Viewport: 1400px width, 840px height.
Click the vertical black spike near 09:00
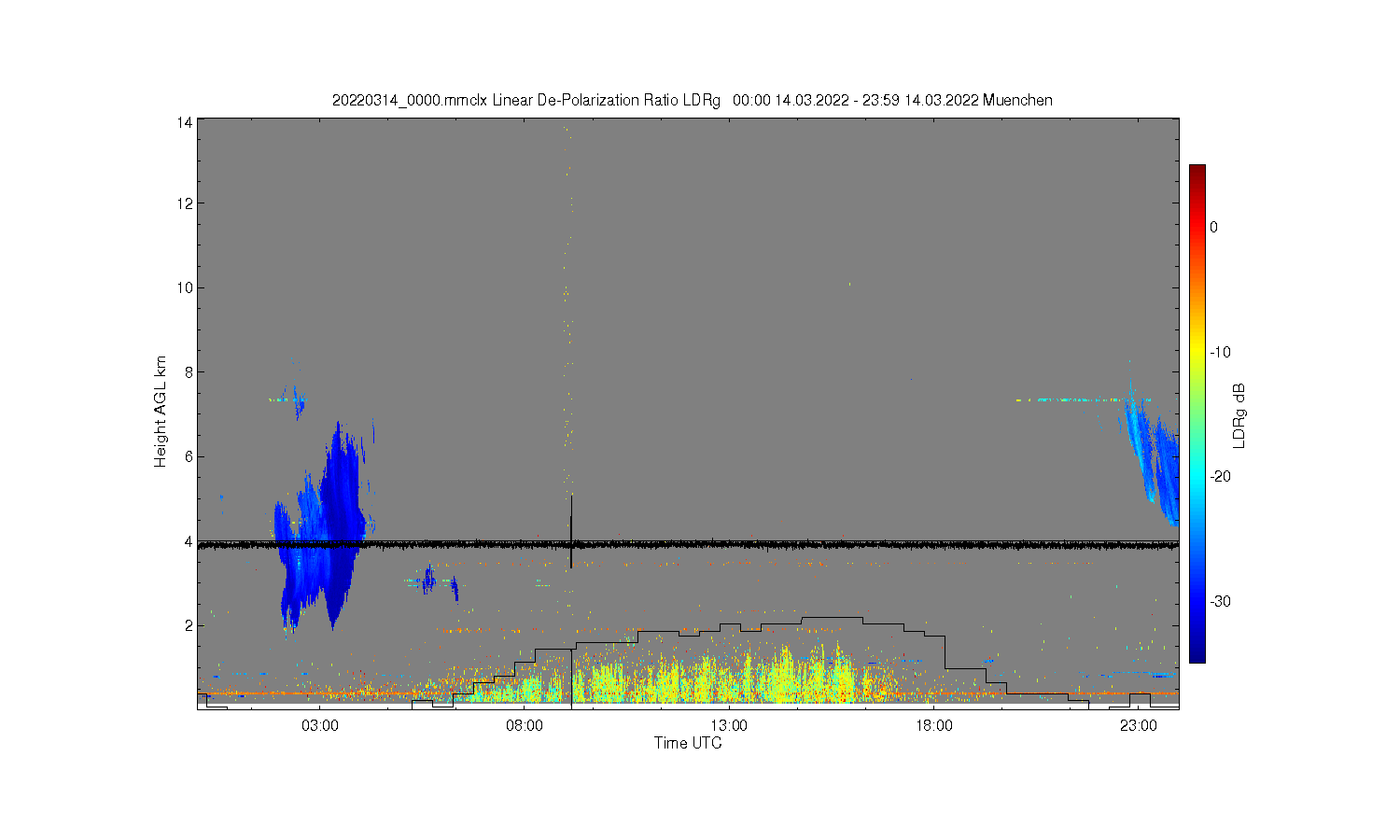point(571,530)
